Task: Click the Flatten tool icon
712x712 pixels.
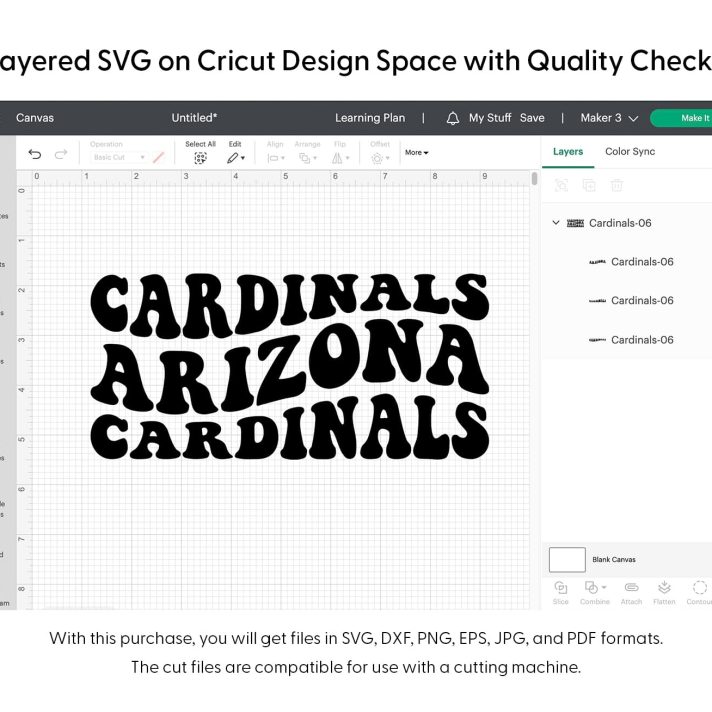Action: [x=664, y=588]
